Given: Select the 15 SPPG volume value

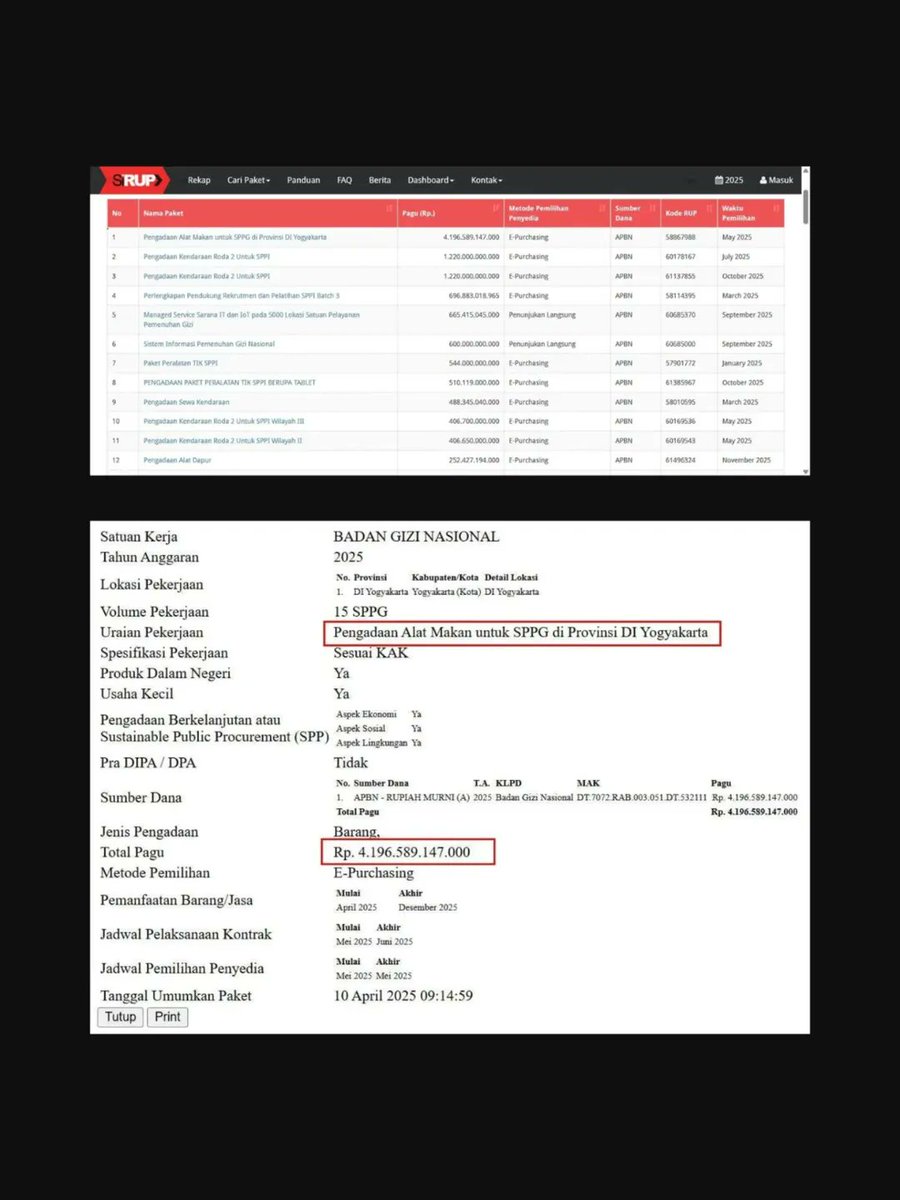Looking at the screenshot, I should [x=362, y=612].
